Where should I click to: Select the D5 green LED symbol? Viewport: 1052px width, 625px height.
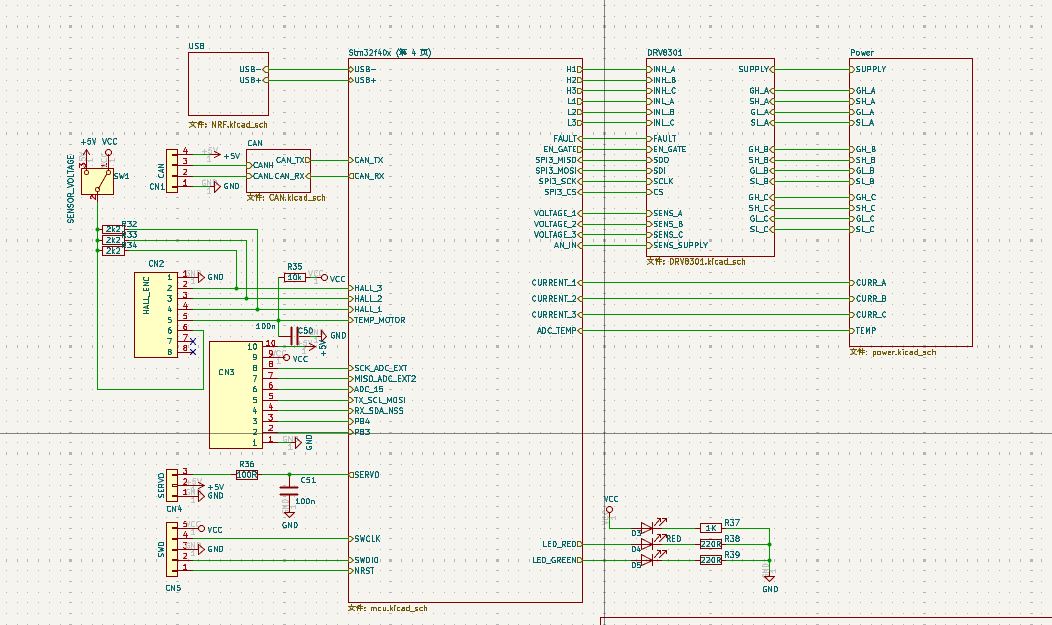[x=647, y=560]
